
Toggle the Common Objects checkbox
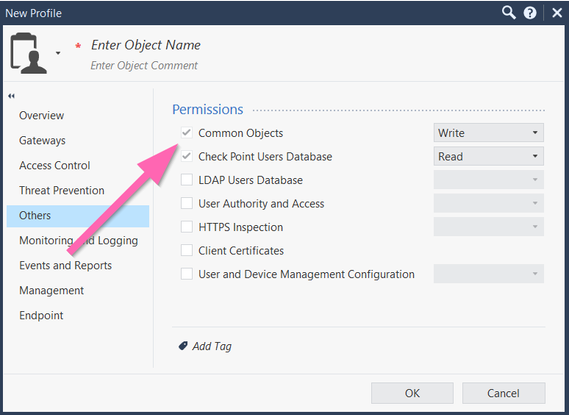click(187, 133)
